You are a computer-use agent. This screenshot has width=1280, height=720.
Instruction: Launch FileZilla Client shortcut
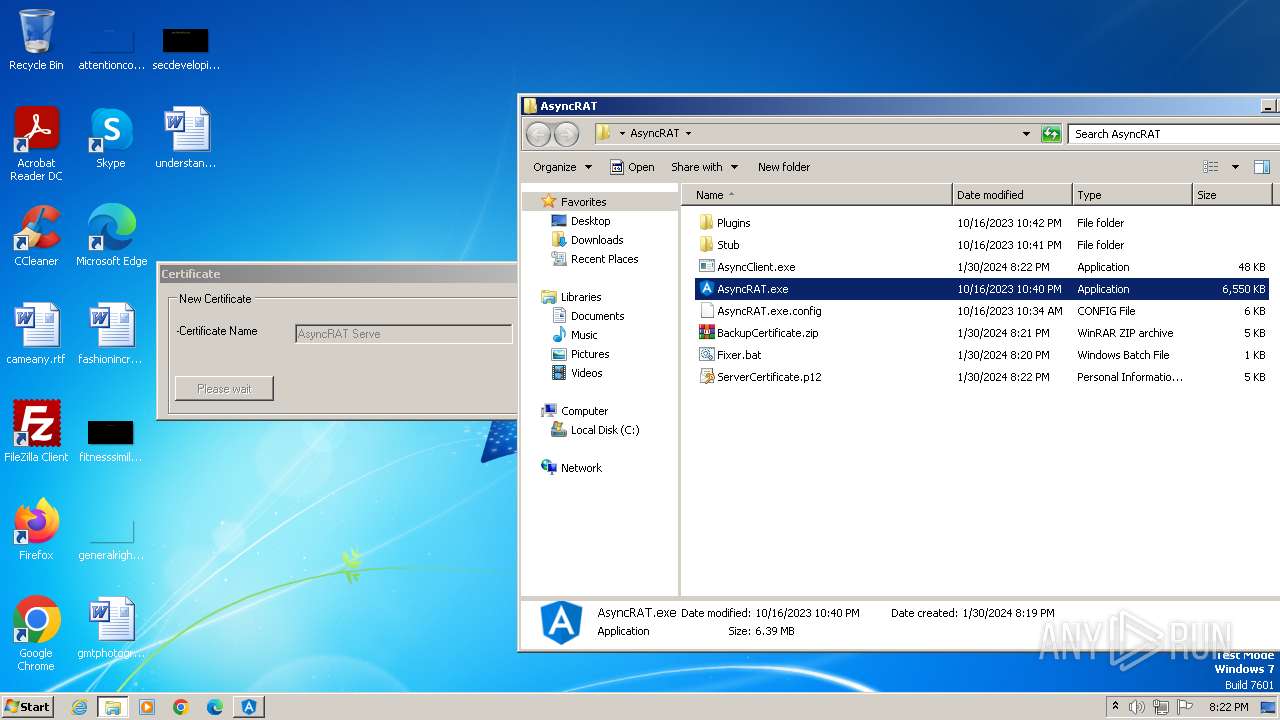point(36,431)
